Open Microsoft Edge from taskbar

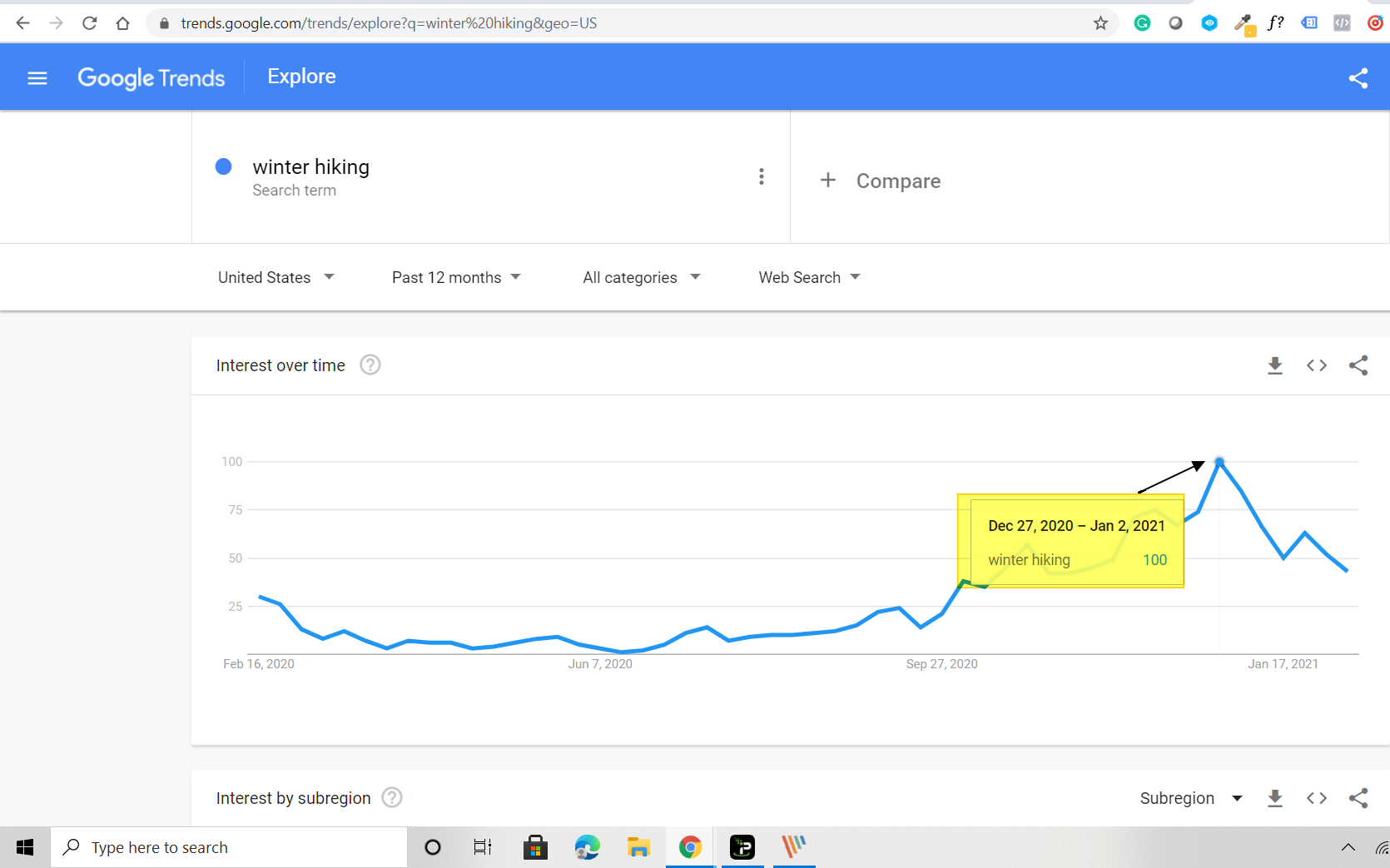[587, 847]
